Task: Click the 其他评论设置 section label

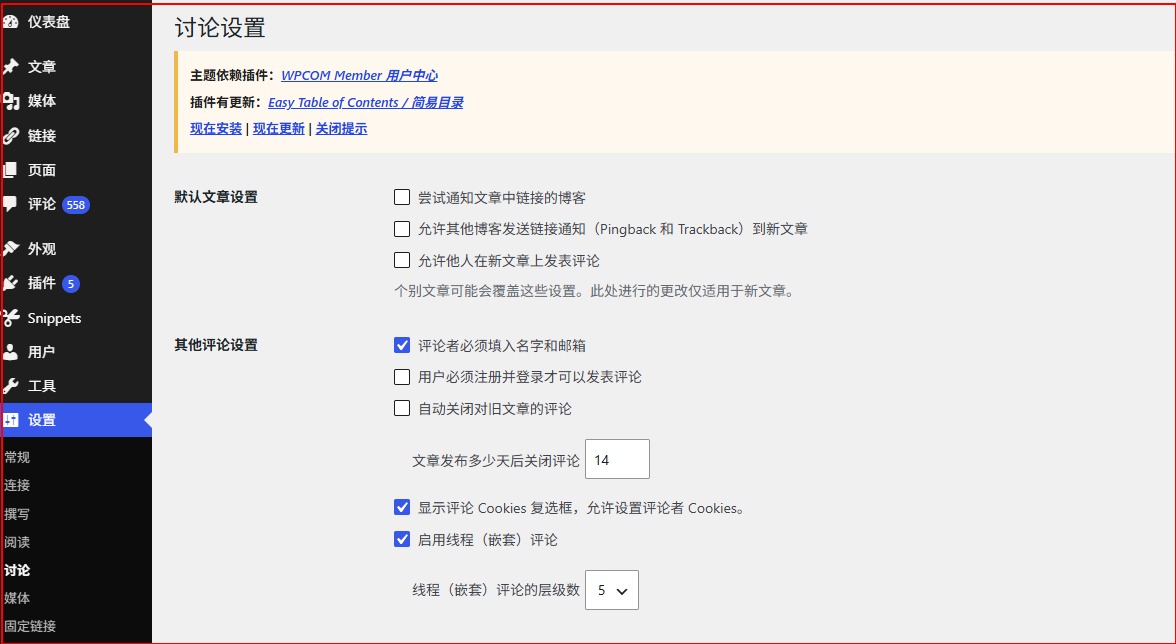Action: point(216,345)
